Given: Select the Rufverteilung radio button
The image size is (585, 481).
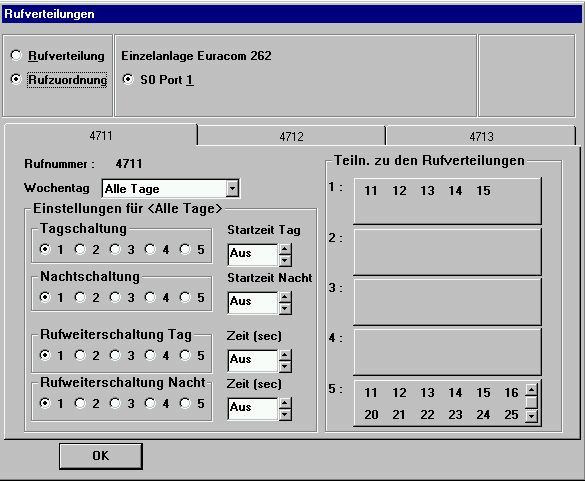Looking at the screenshot, I should [x=16, y=56].
